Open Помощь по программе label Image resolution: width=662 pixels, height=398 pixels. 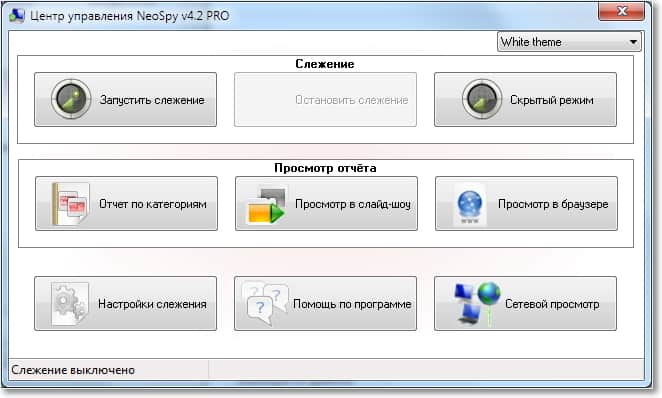[x=352, y=304]
